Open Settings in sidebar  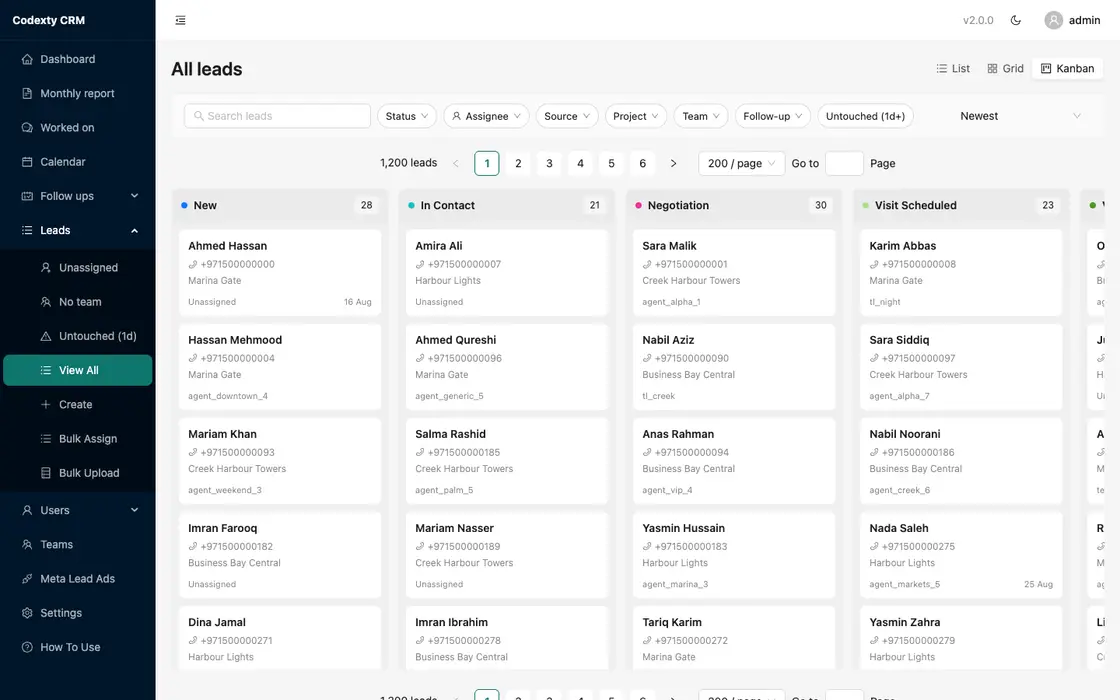[77, 614]
